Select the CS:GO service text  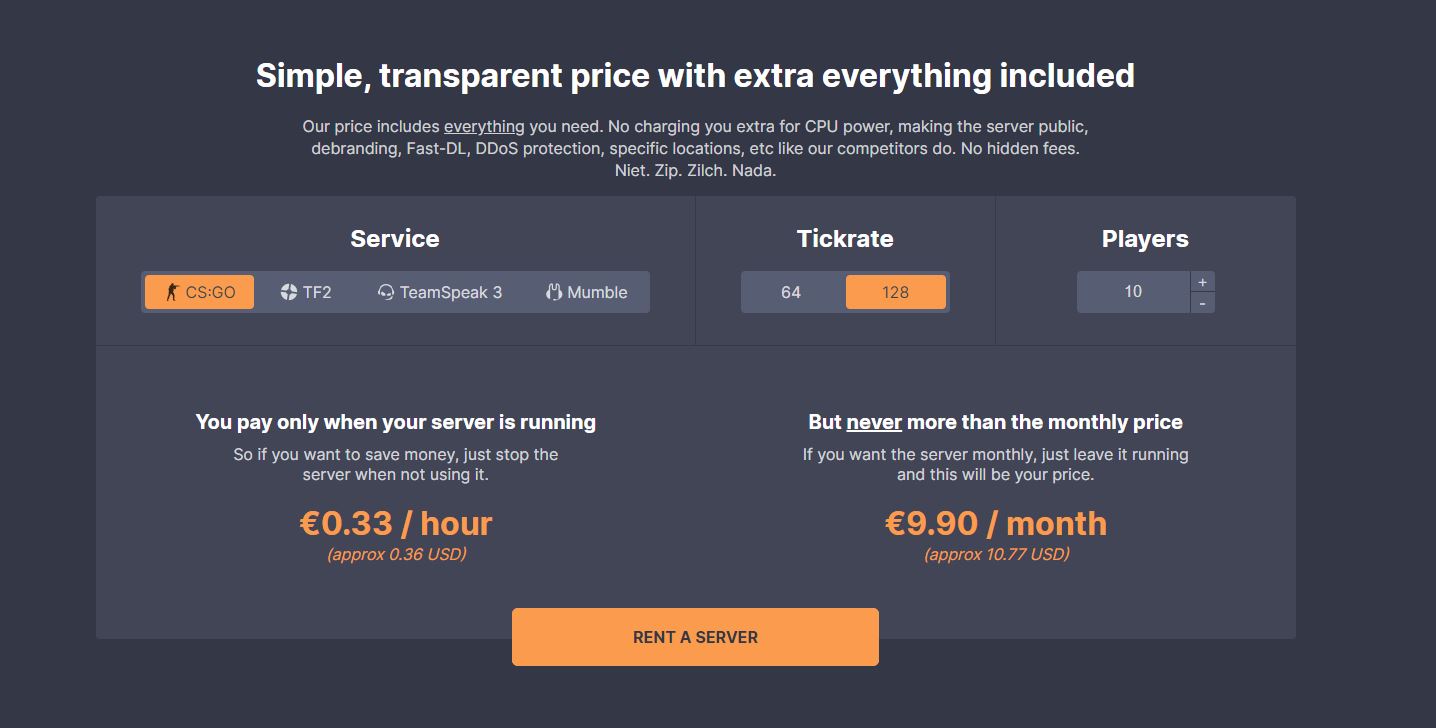(x=210, y=292)
